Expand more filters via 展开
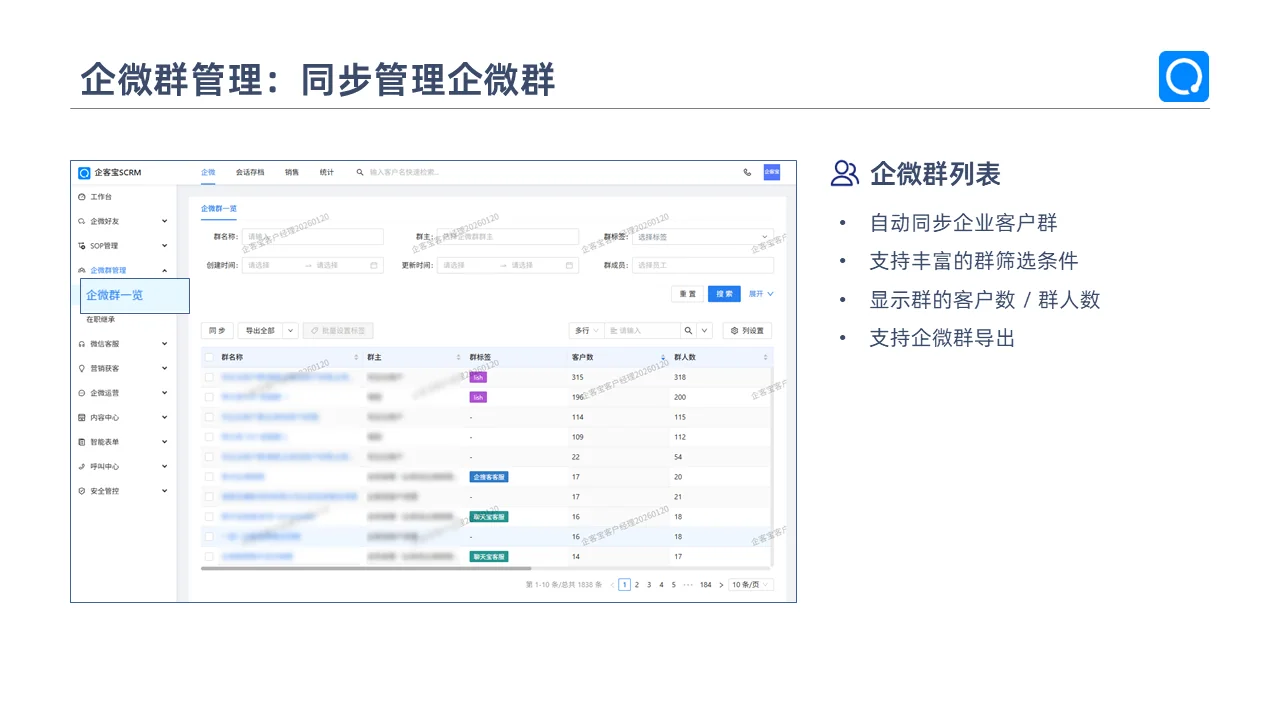Screen dimensions: 1280x720 (762, 294)
